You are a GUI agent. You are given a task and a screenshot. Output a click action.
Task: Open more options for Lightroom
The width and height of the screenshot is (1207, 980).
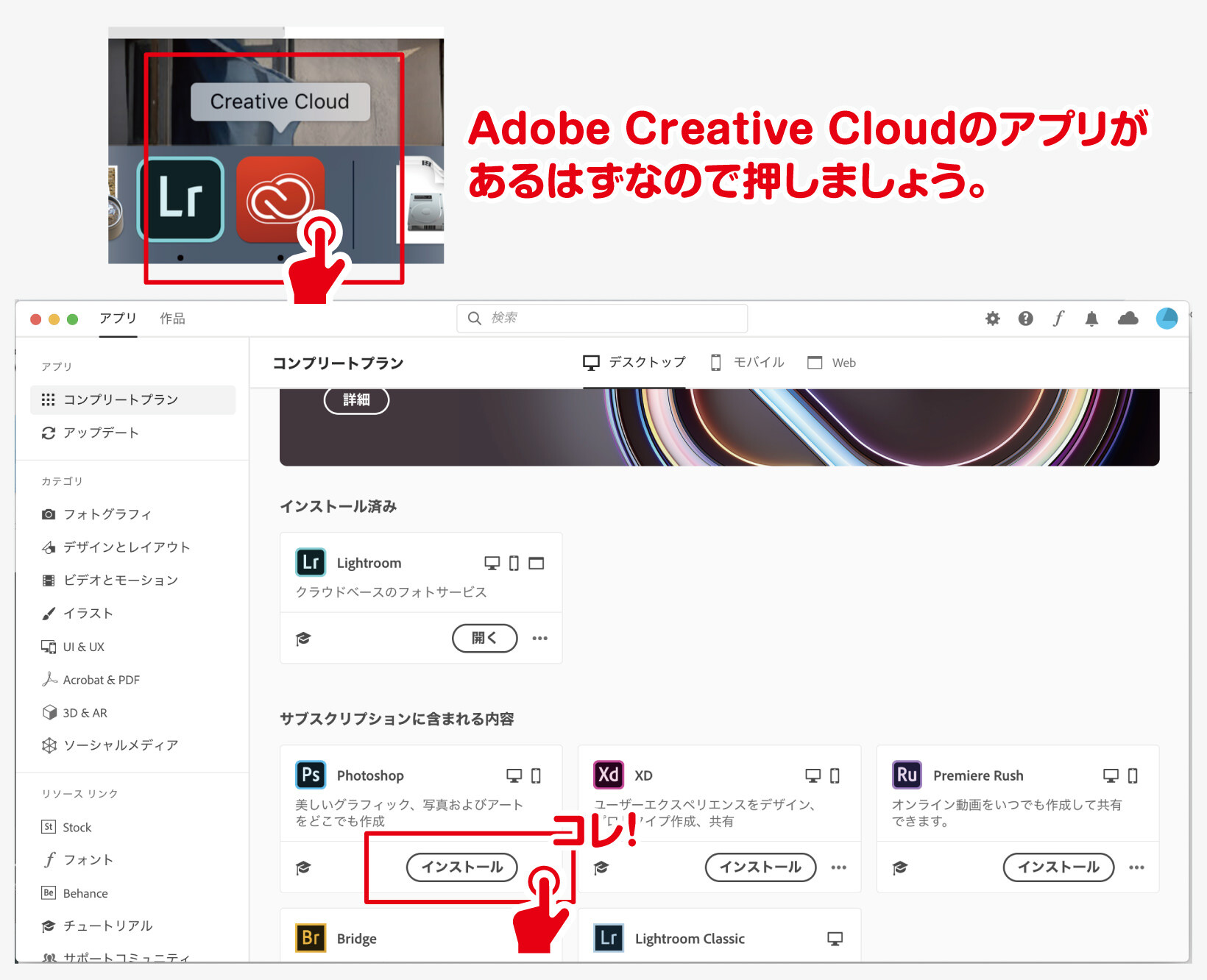540,639
